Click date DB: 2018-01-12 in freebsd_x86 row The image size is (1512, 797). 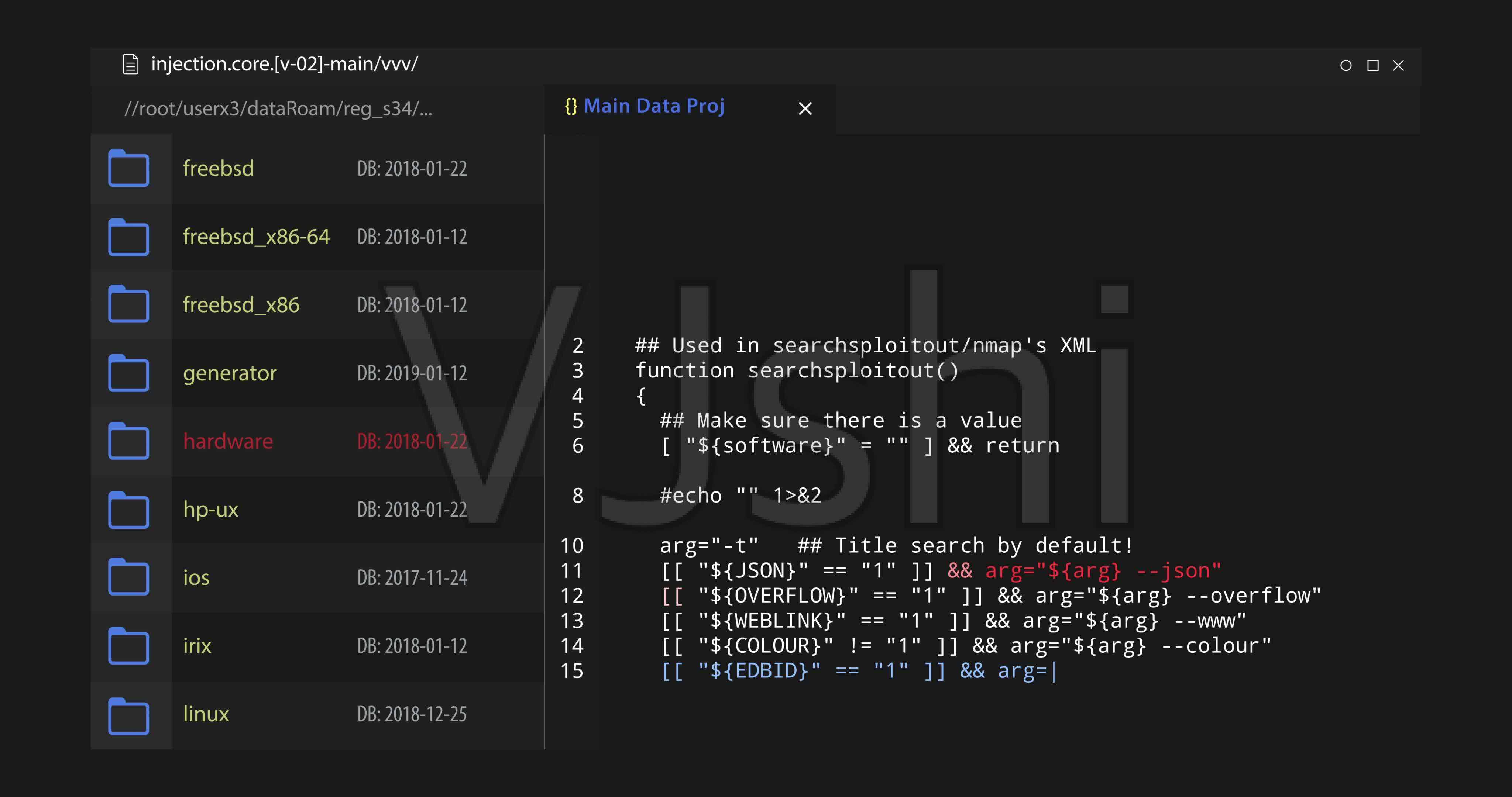[x=412, y=305]
